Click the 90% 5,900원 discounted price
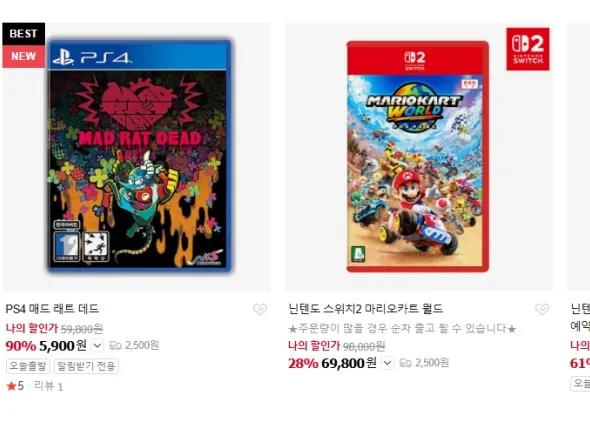The image size is (590, 442). (46, 345)
